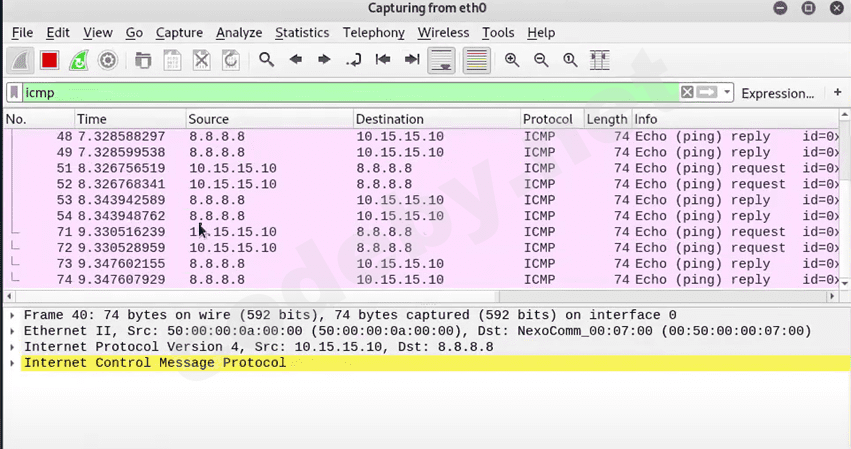Click the Expression... button
851x449 pixels.
pyautogui.click(x=777, y=93)
